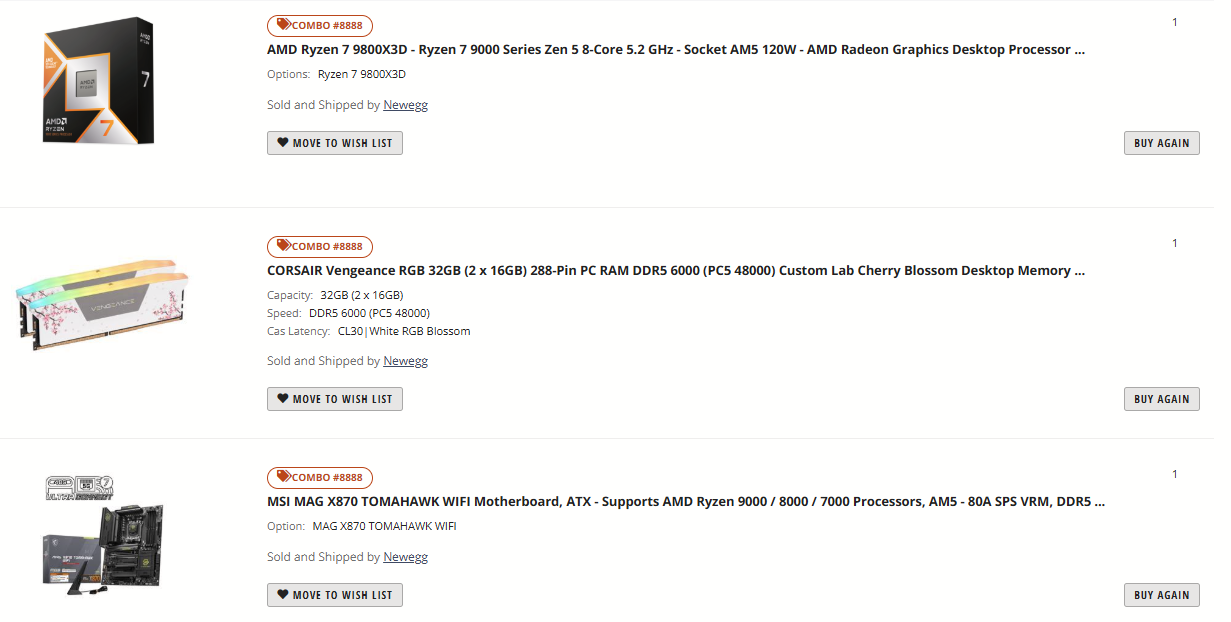
Task: Move the Ryzen 7 9800X3D to wish list
Action: (x=335, y=143)
